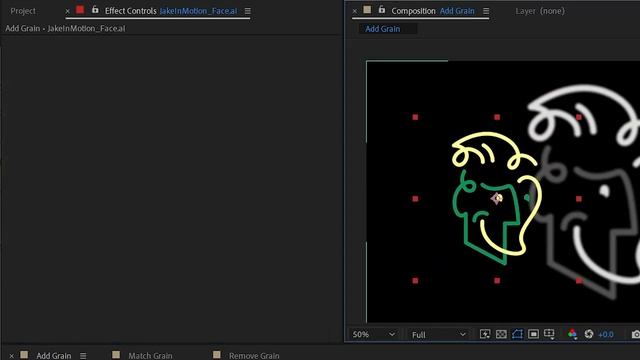Take a snapshot with camera icon
Viewport: 640px width, 360px height.
[636, 335]
